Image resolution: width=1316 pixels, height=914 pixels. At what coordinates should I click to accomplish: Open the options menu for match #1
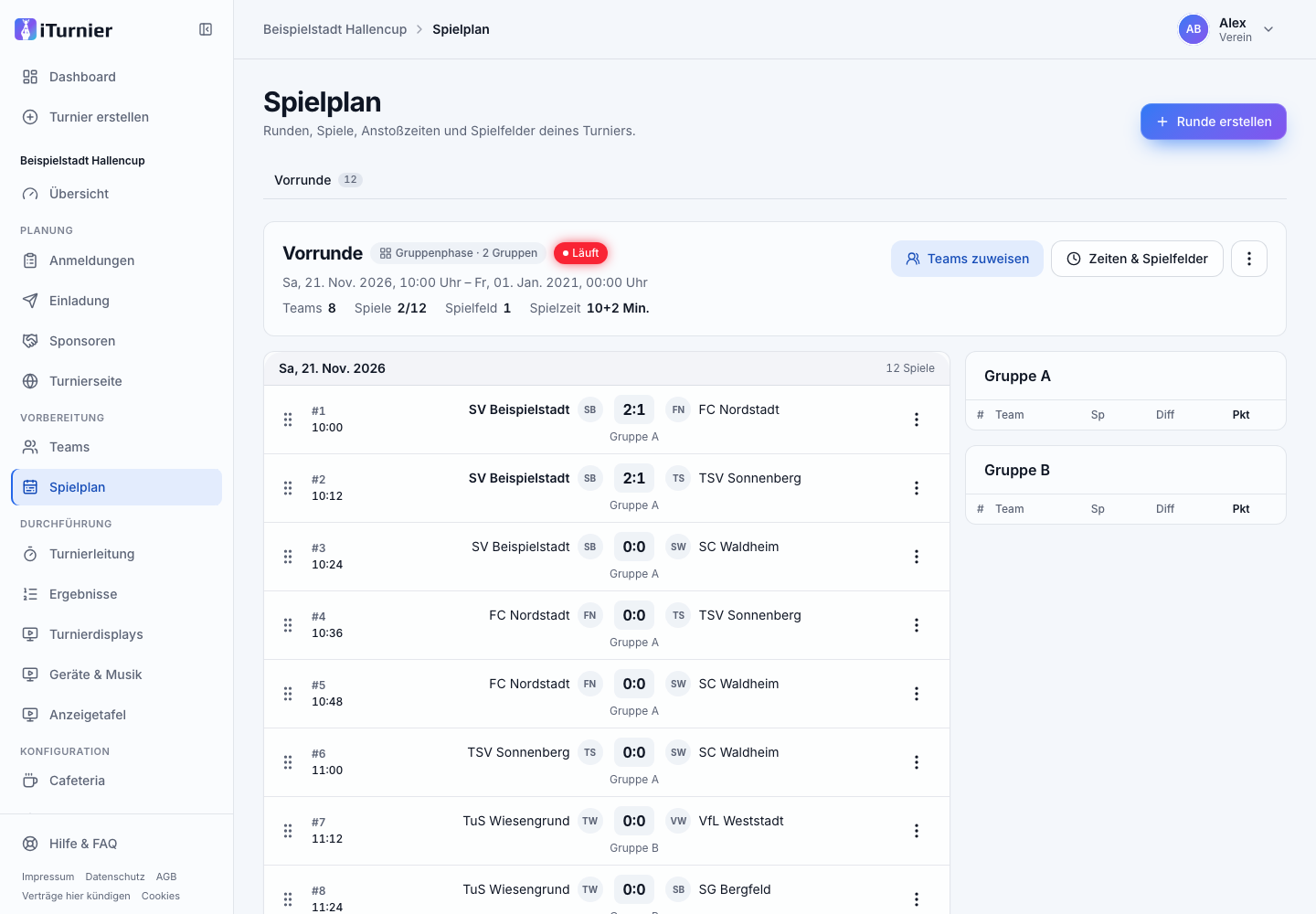point(917,420)
